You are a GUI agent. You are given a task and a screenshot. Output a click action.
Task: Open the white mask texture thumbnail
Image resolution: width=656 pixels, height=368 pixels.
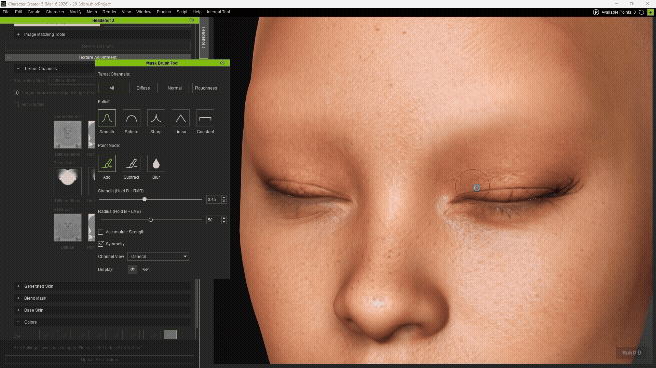(x=68, y=181)
